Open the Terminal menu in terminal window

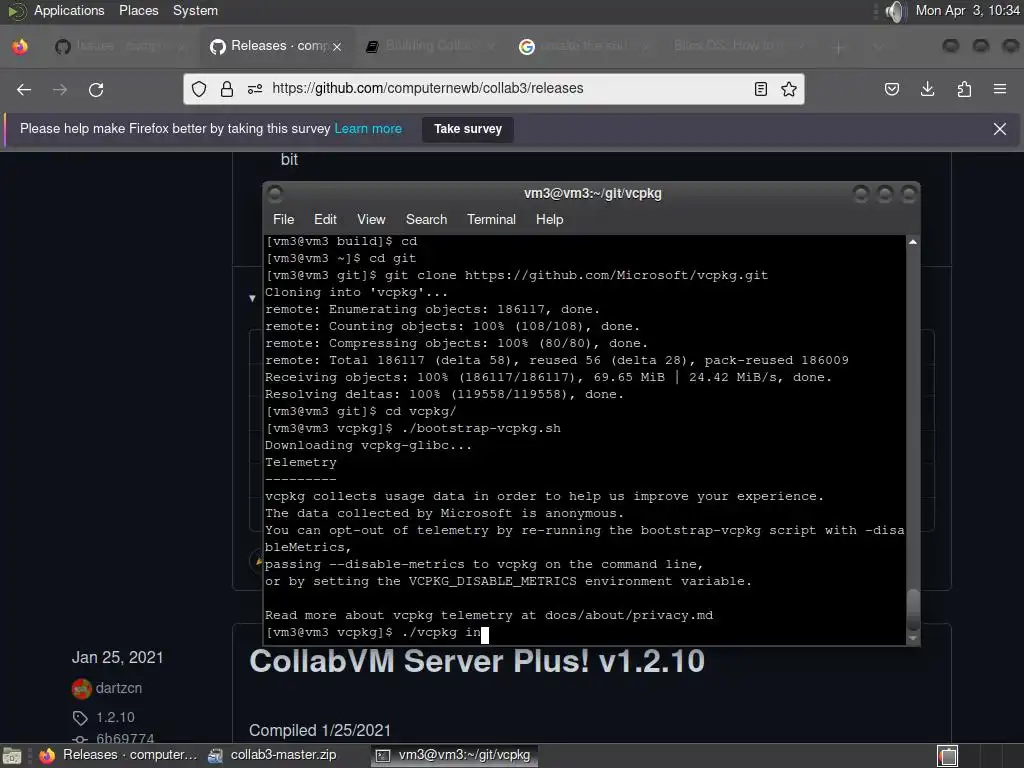[x=491, y=219]
